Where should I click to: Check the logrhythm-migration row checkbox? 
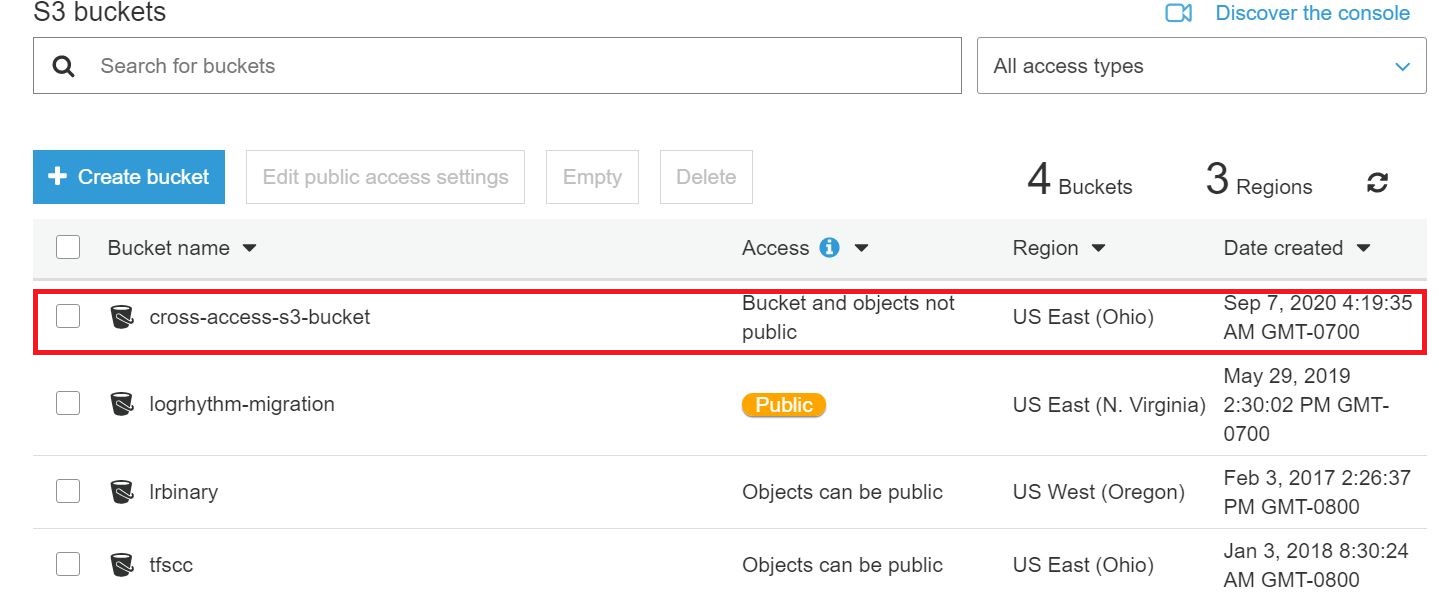tap(68, 404)
